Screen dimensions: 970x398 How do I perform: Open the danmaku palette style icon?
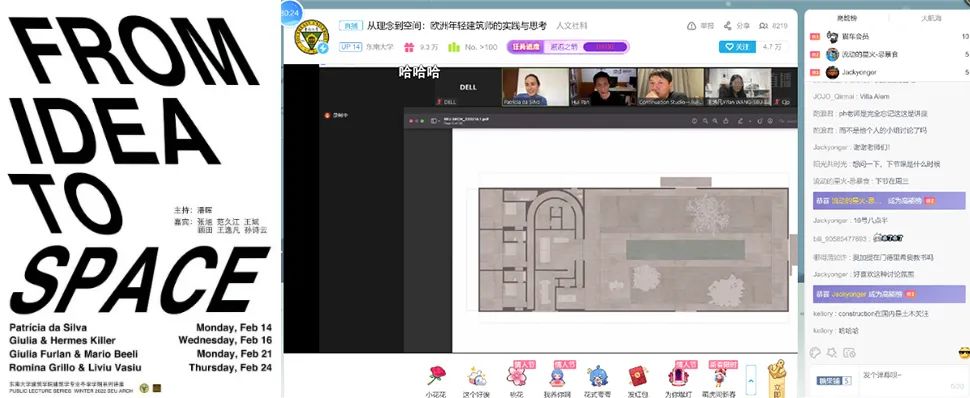(815, 353)
